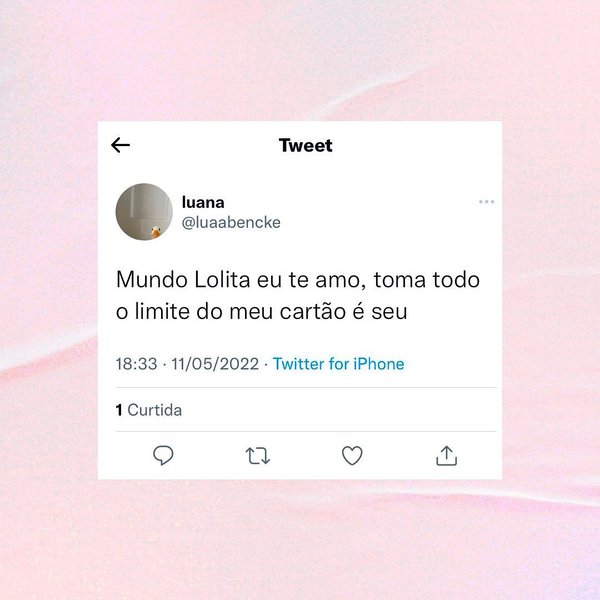Retweet using the arrows icon
The height and width of the screenshot is (600, 600).
[x=258, y=456]
